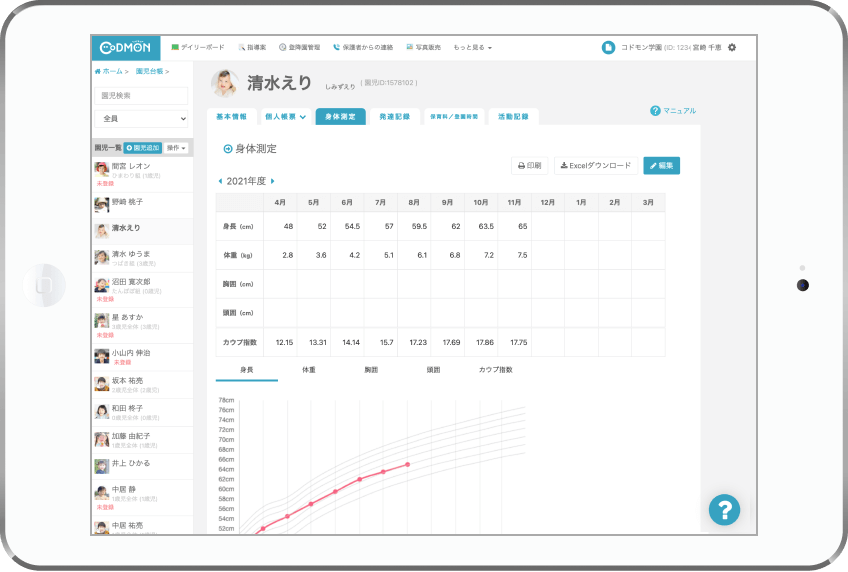
Task: Go to previous fiscal year arrow
Action: pyautogui.click(x=220, y=181)
